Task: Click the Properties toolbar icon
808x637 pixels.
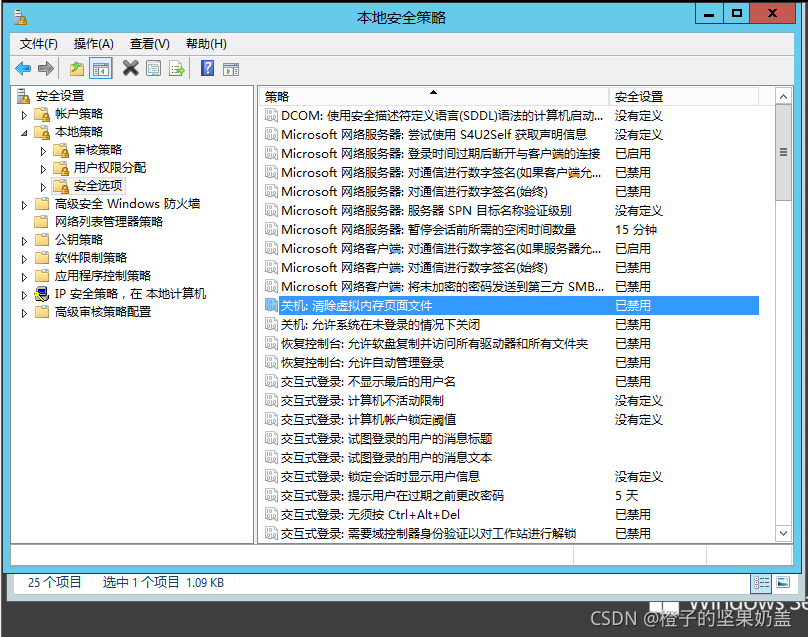Action: pos(153,68)
